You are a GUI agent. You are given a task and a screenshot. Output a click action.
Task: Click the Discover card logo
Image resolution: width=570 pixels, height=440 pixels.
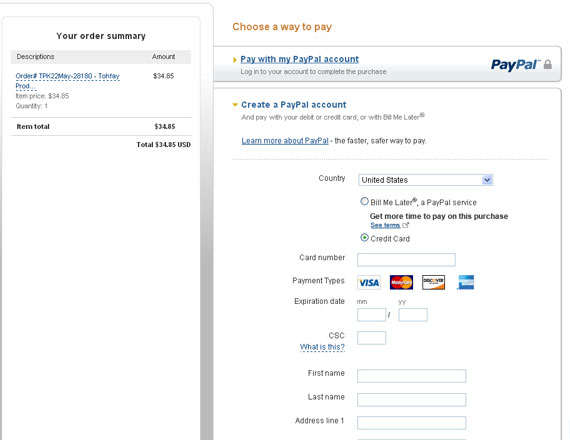[433, 282]
